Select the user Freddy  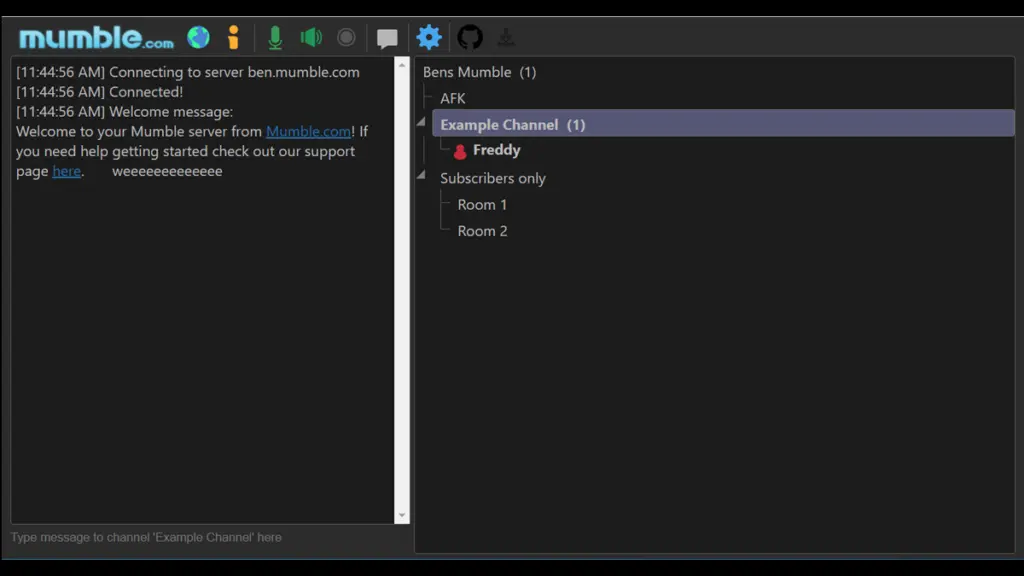(496, 149)
